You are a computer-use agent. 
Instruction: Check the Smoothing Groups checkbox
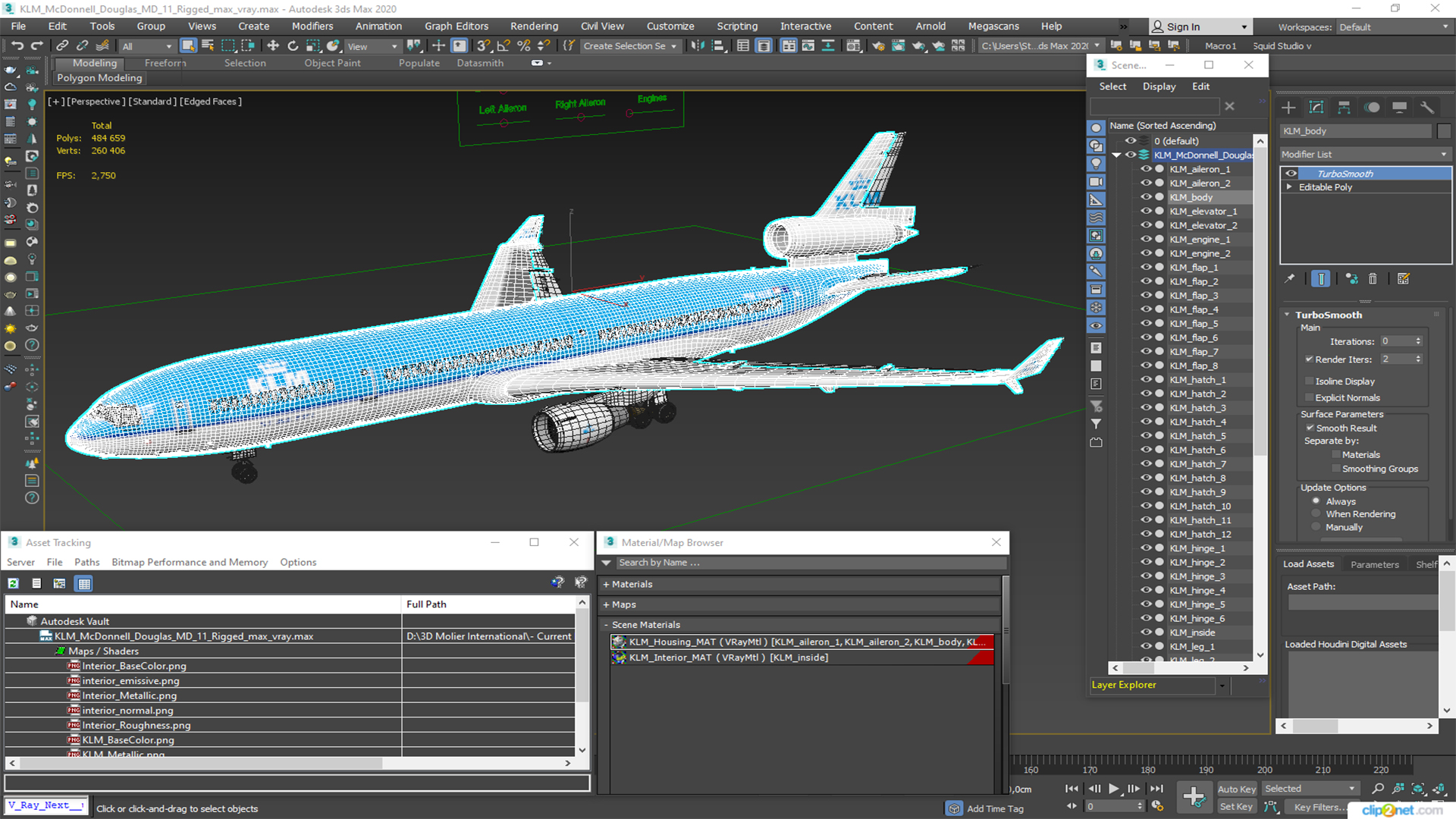(1336, 469)
